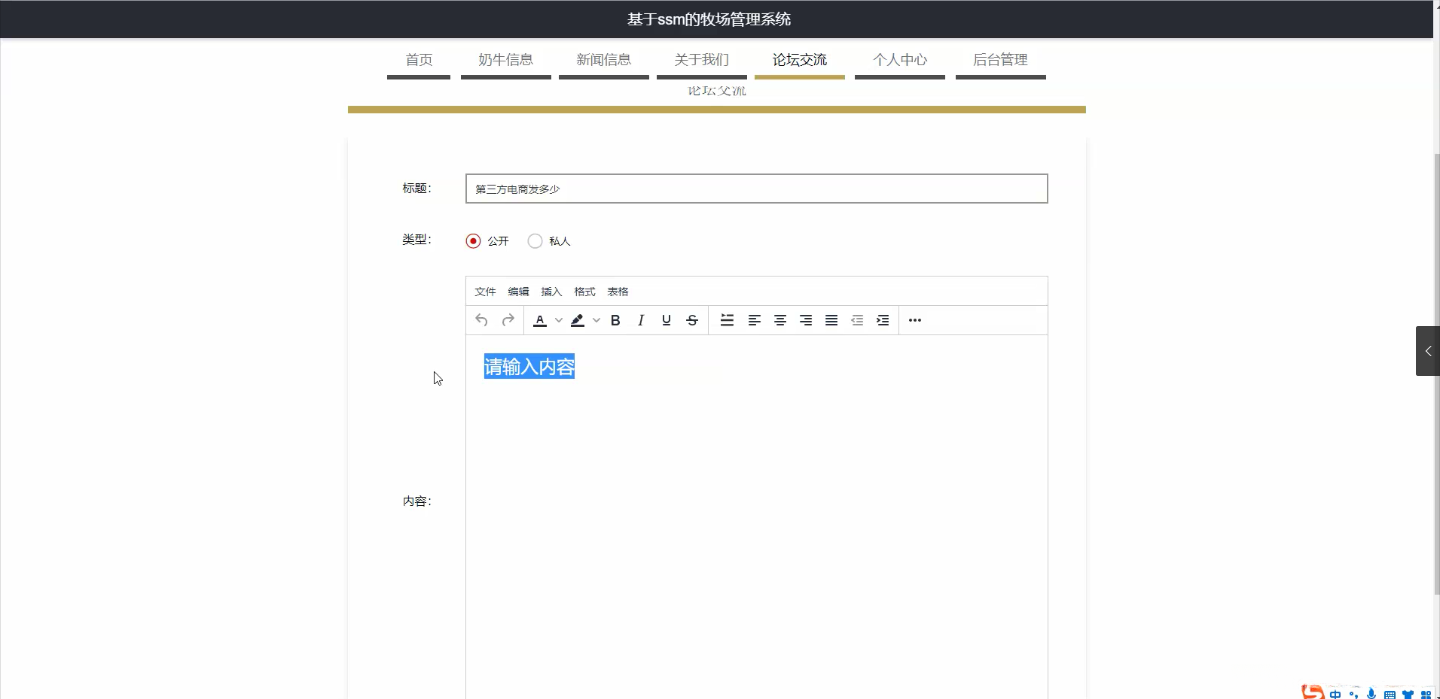
Task: Show more toolbar options (three dots)
Action: tap(915, 320)
